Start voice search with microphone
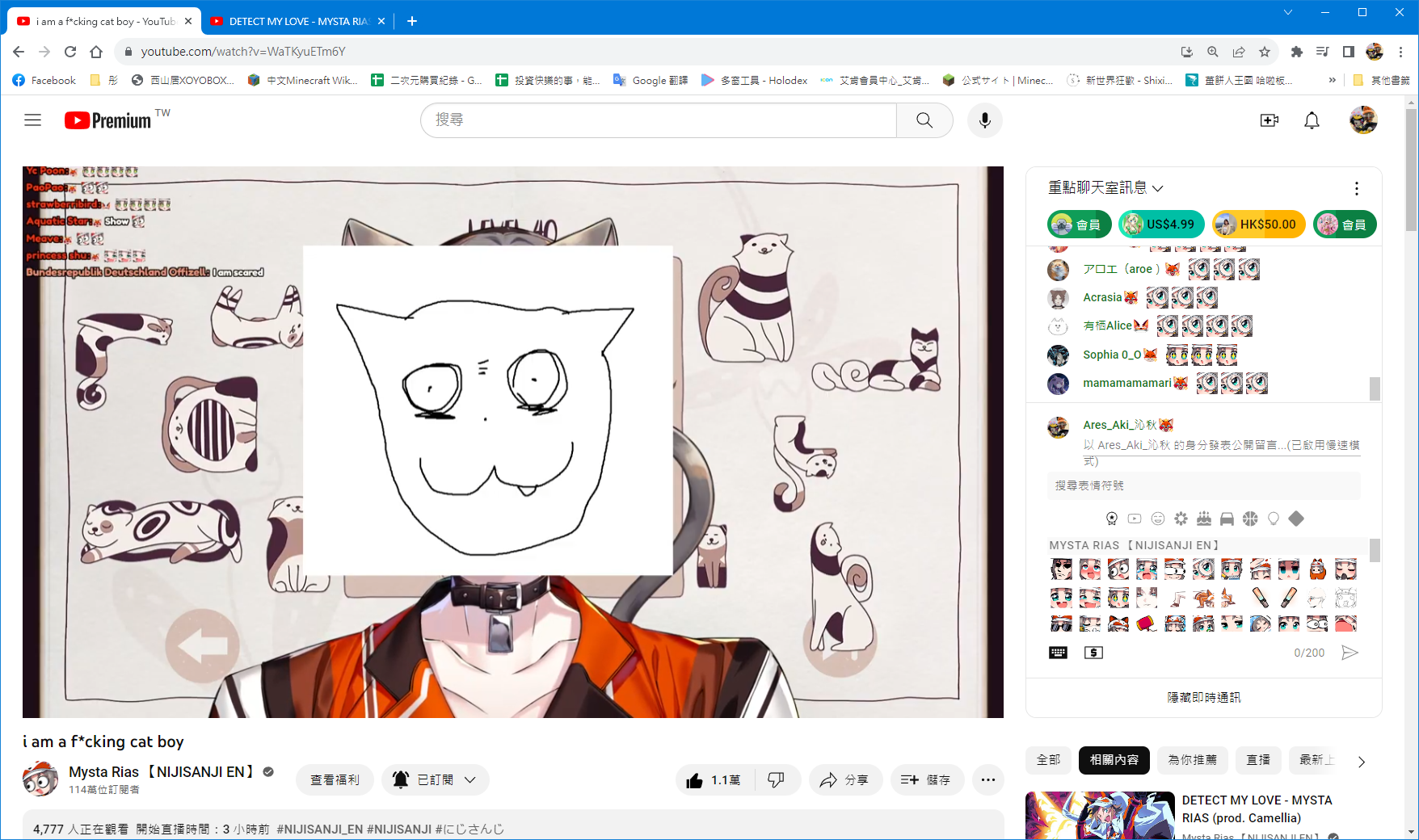The width and height of the screenshot is (1419, 840). click(984, 120)
